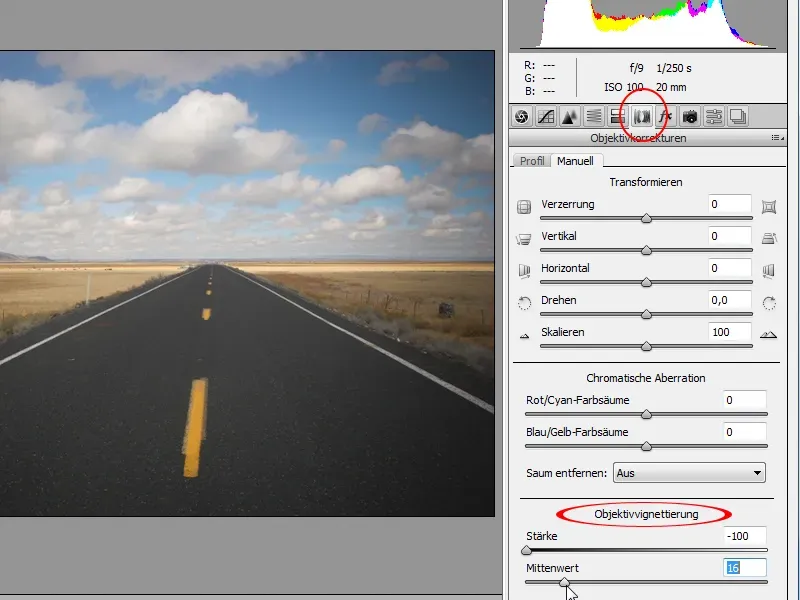Select the Manuell tab
Screen dimensions: 800x600
point(576,161)
